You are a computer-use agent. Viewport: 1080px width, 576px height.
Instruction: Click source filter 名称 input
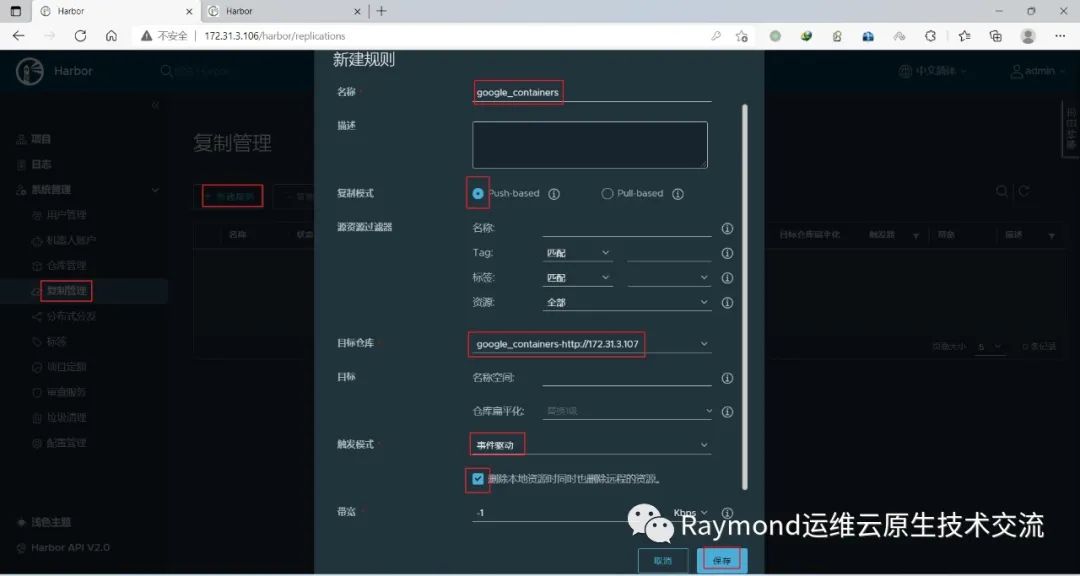pos(627,228)
